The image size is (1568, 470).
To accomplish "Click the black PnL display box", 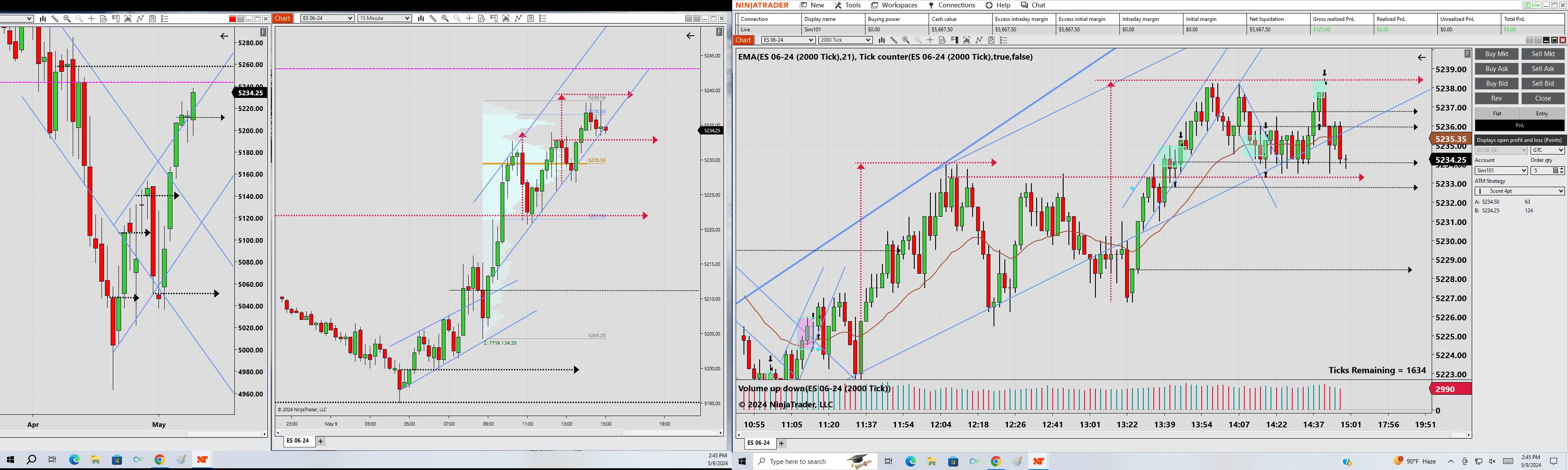I will pos(1519,125).
